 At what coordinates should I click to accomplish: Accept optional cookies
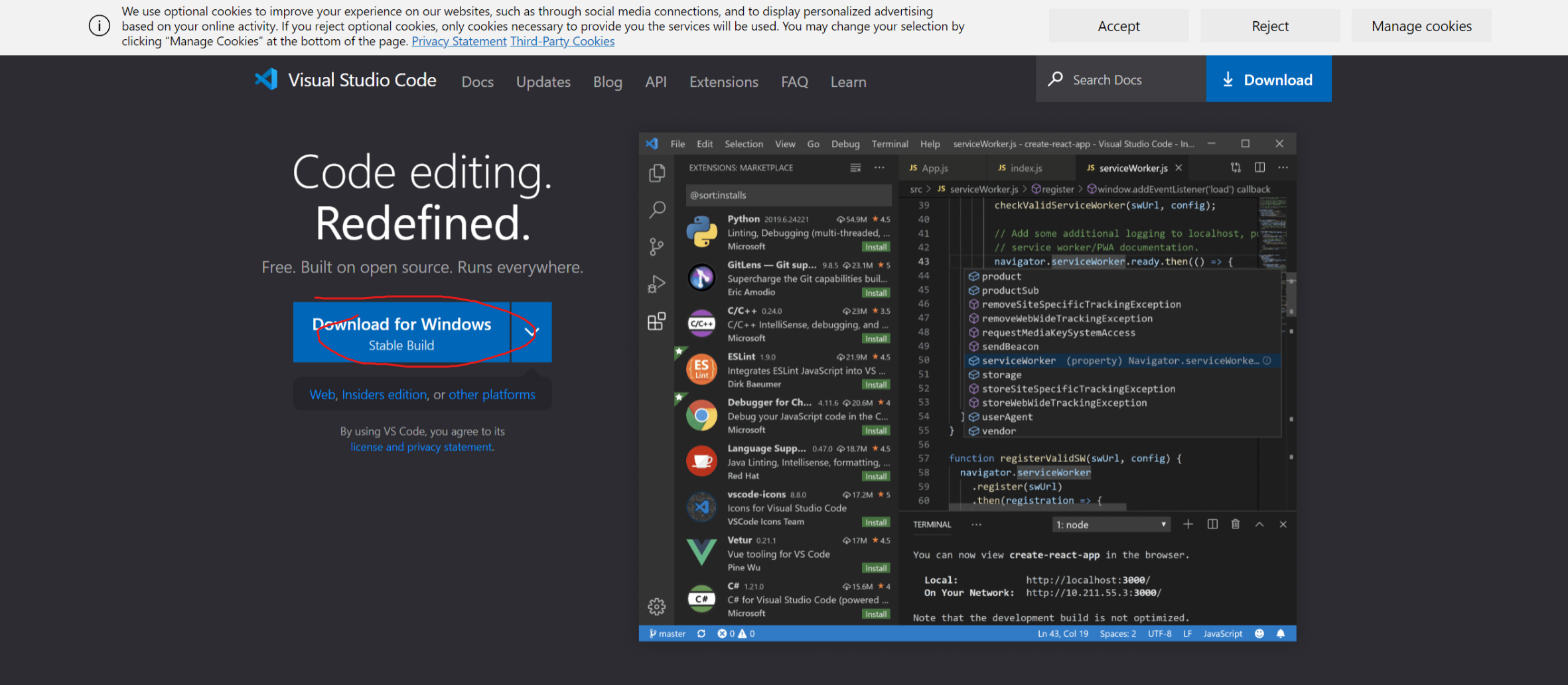1119,26
